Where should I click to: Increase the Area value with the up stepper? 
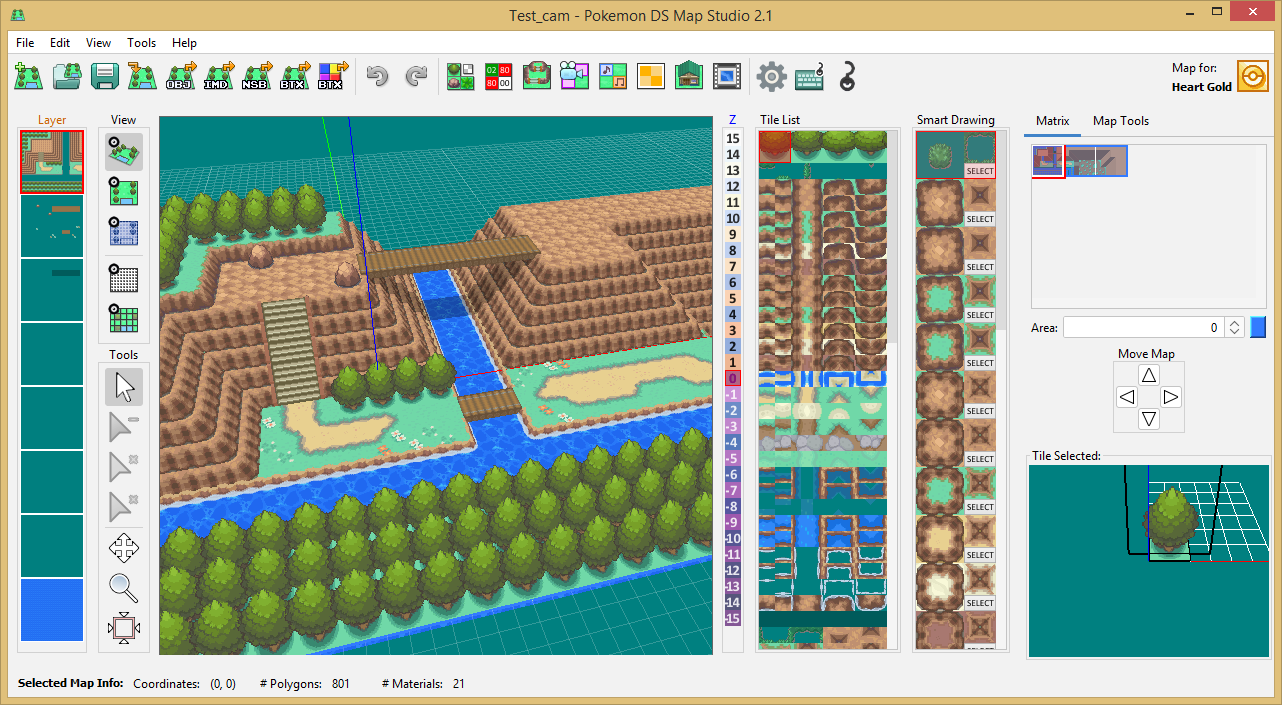click(x=1235, y=322)
